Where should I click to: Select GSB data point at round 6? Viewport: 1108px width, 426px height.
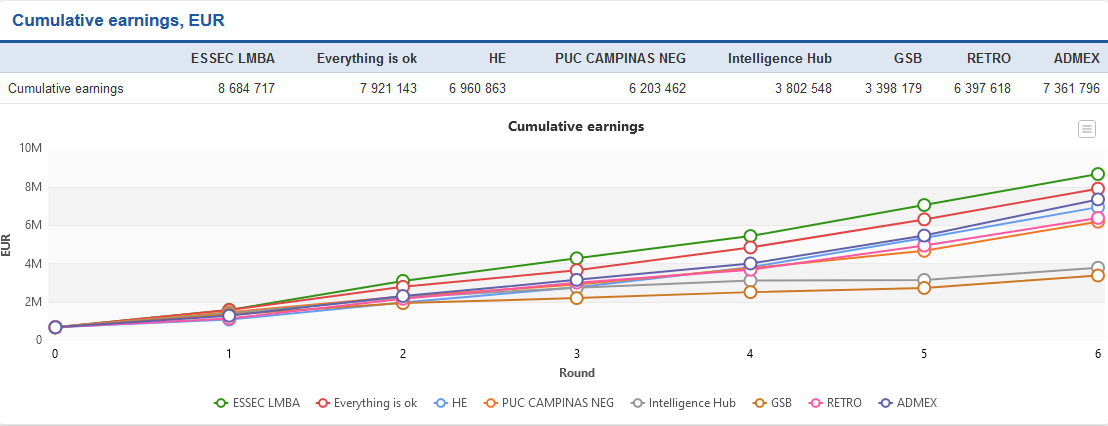[x=1097, y=275]
